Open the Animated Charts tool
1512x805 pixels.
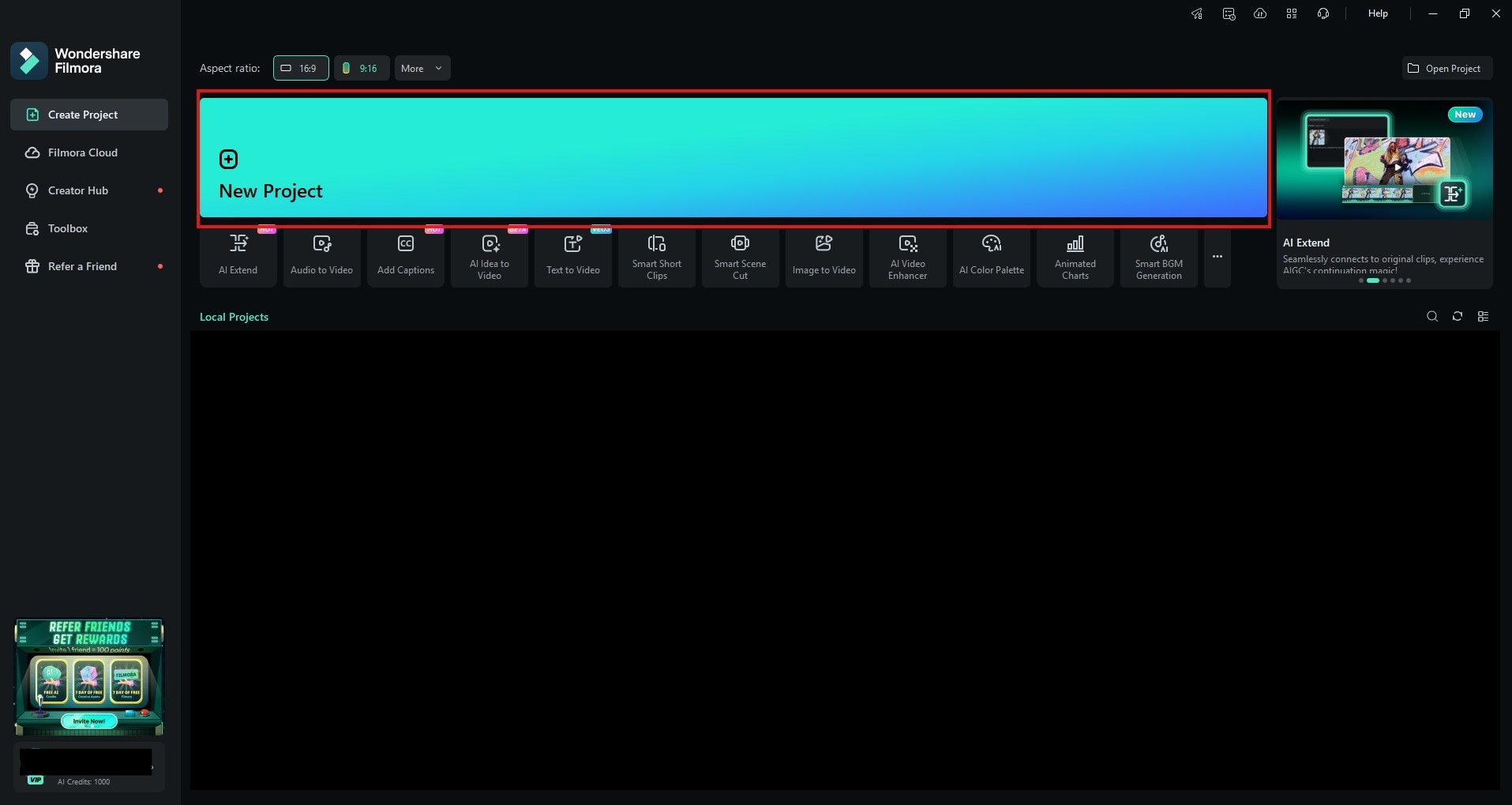point(1075,258)
